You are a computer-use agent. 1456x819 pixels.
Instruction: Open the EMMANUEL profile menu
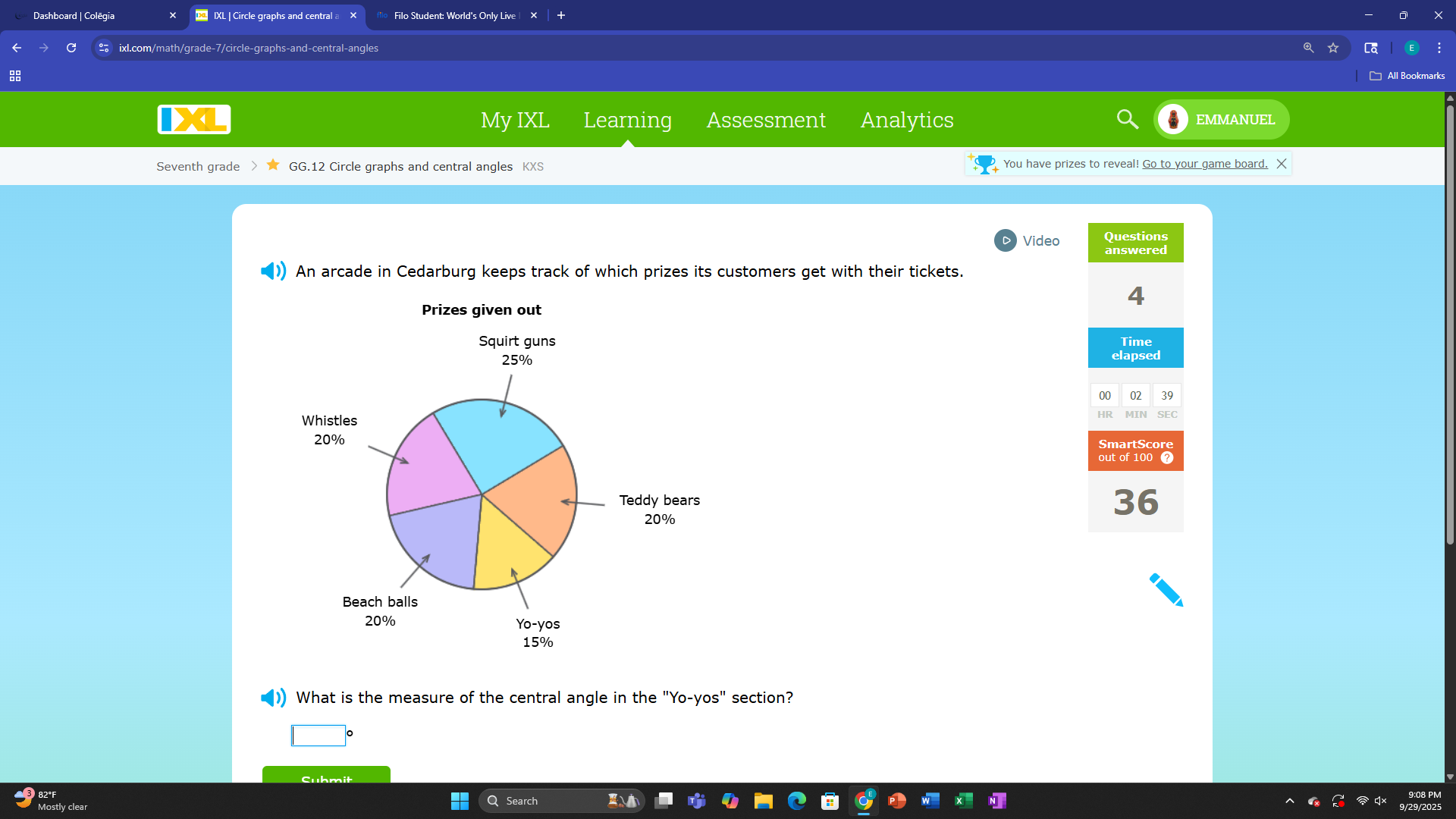click(1221, 120)
